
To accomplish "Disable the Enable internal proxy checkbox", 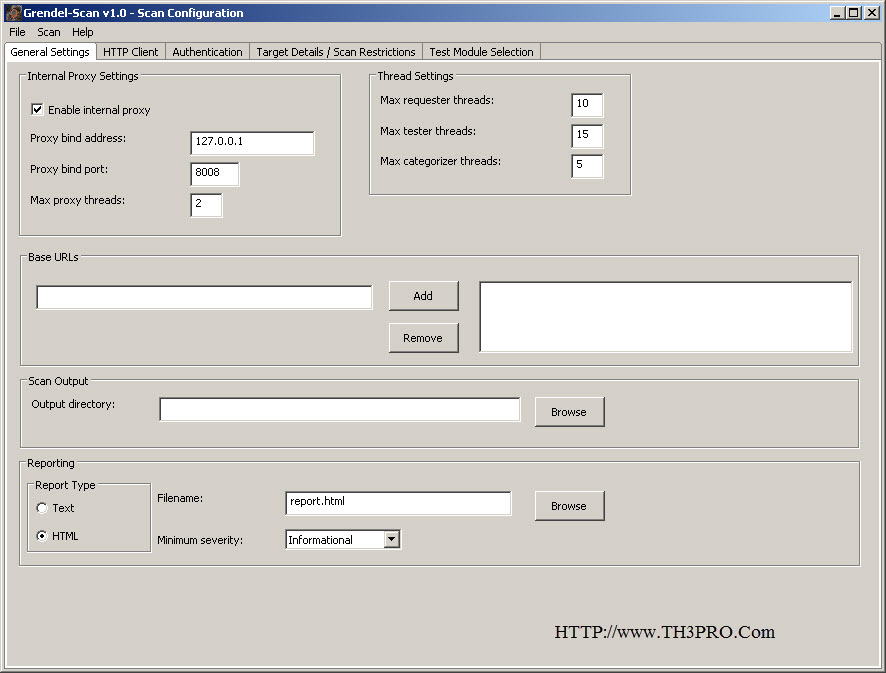I will click(38, 110).
